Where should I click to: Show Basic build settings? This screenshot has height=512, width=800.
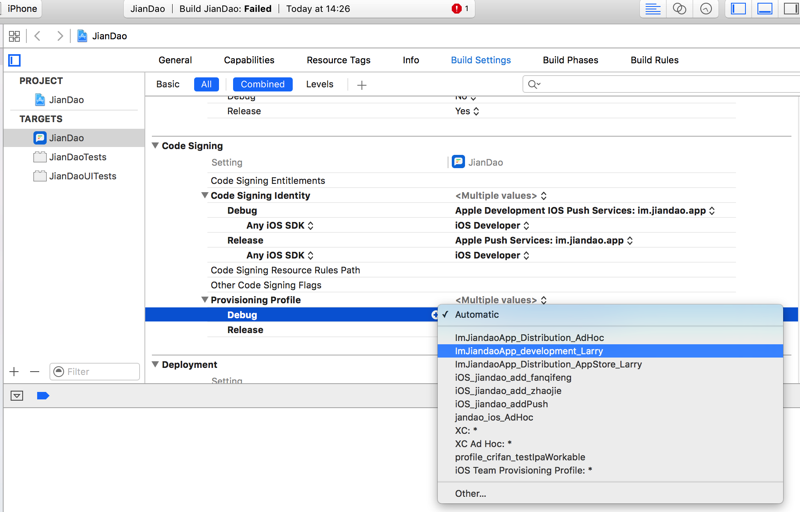tap(168, 84)
